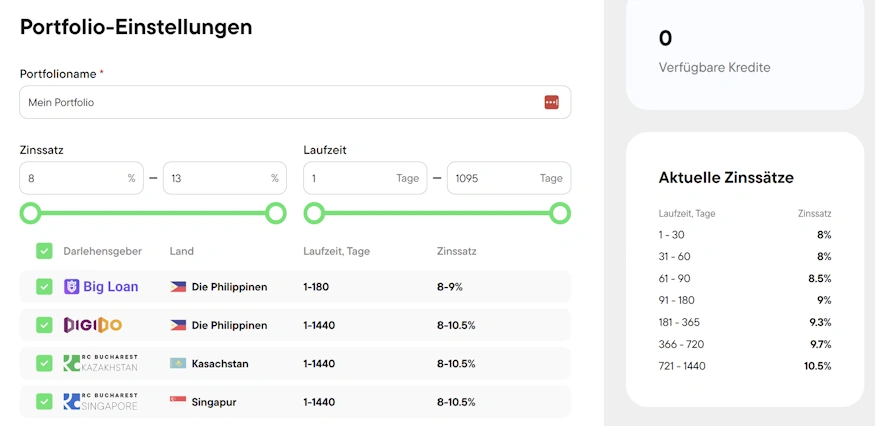The height and width of the screenshot is (426, 875).
Task: Click the right Laufzeit slider handle
Action: point(560,213)
